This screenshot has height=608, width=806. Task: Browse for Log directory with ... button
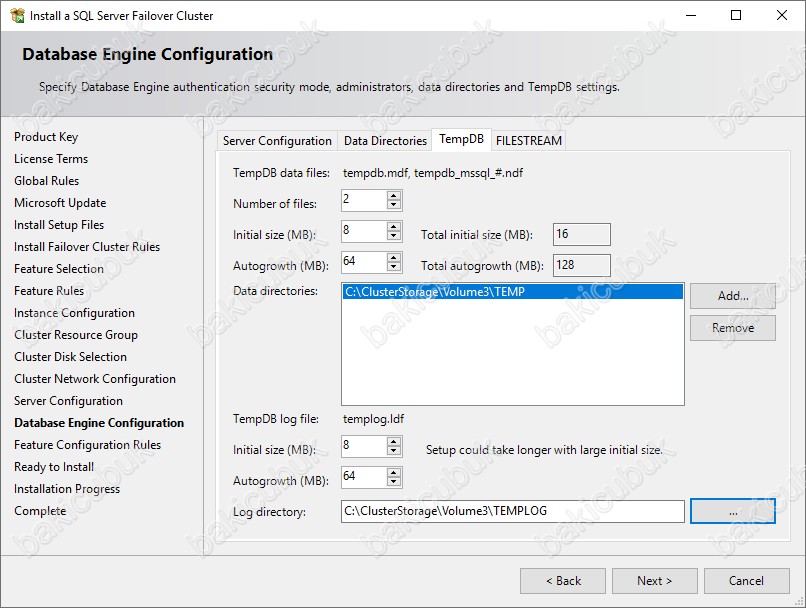point(732,511)
